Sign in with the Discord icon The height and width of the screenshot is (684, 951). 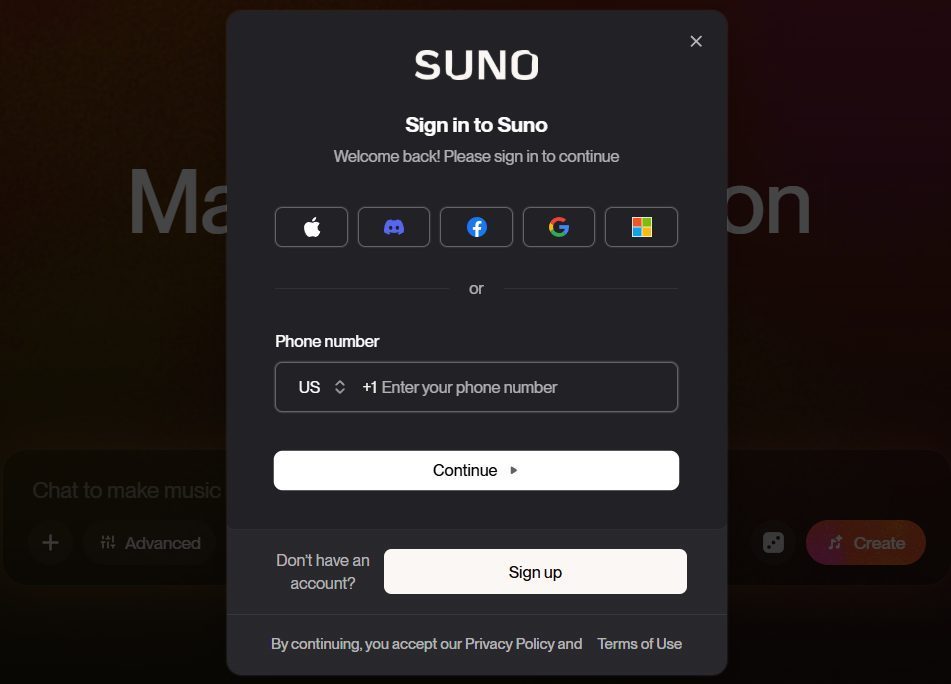[x=394, y=227]
